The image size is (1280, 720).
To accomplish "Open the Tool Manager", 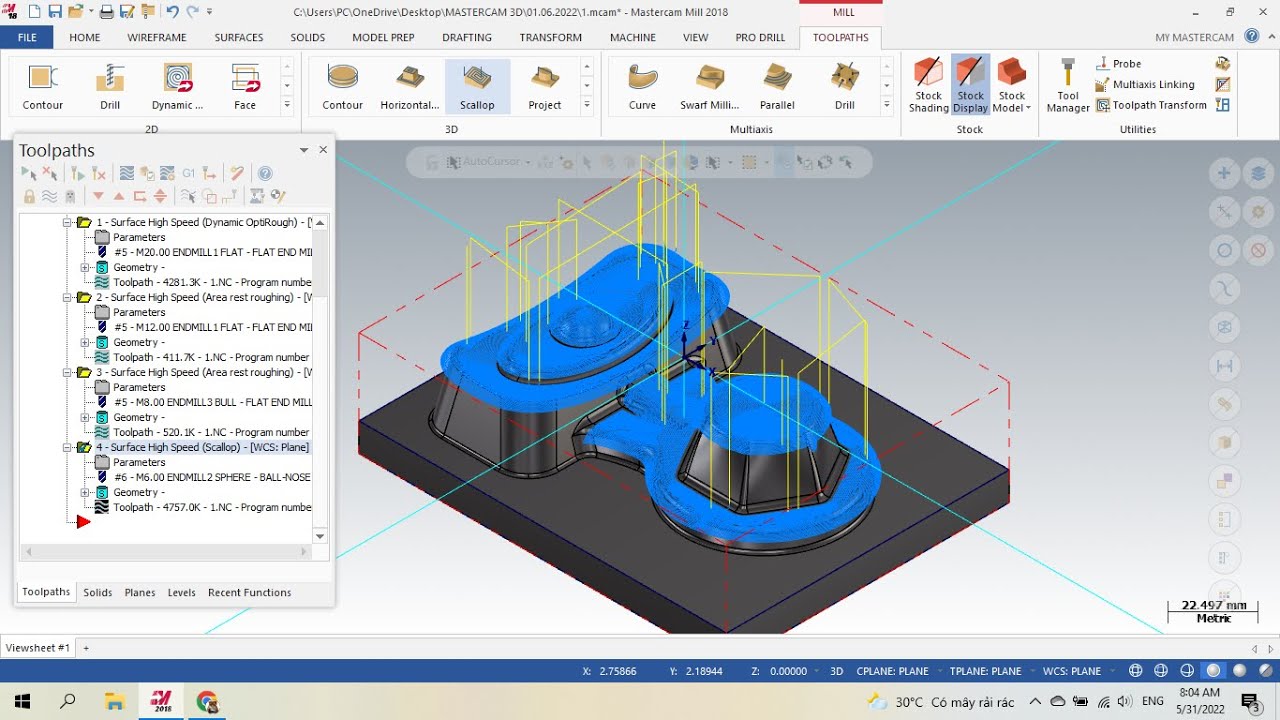I will (1068, 85).
